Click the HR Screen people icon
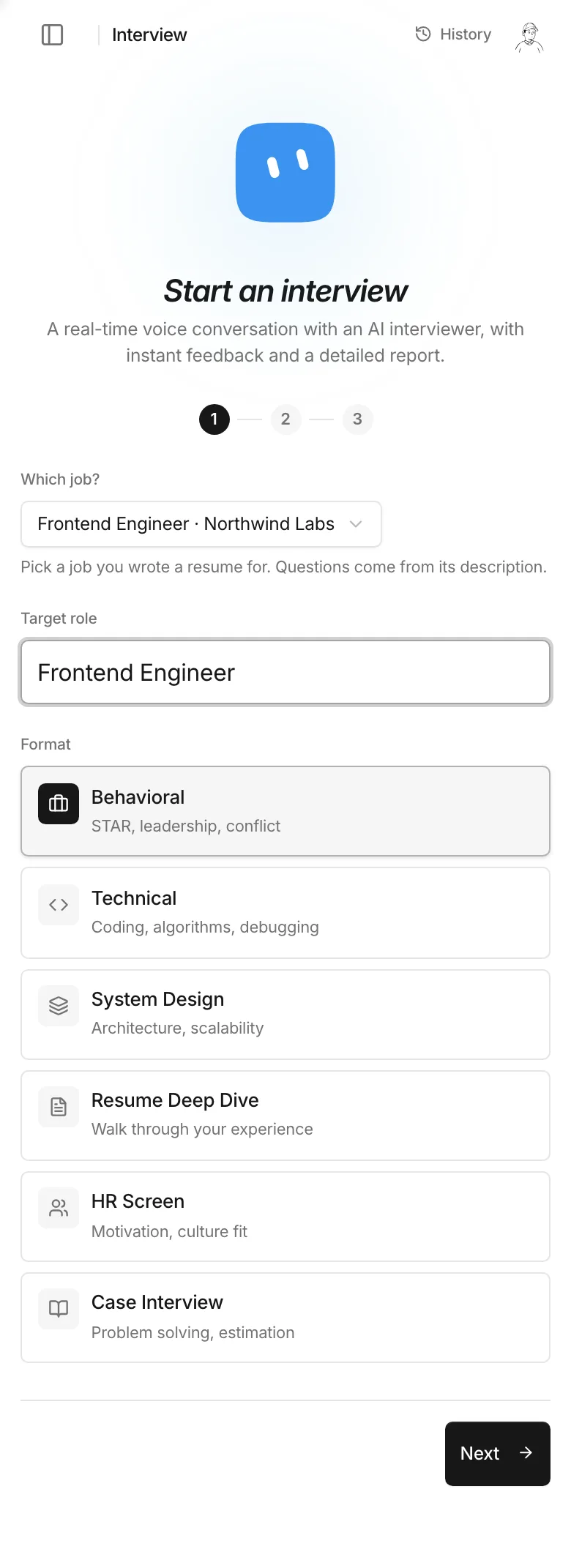The image size is (571, 1568). pos(59,1208)
